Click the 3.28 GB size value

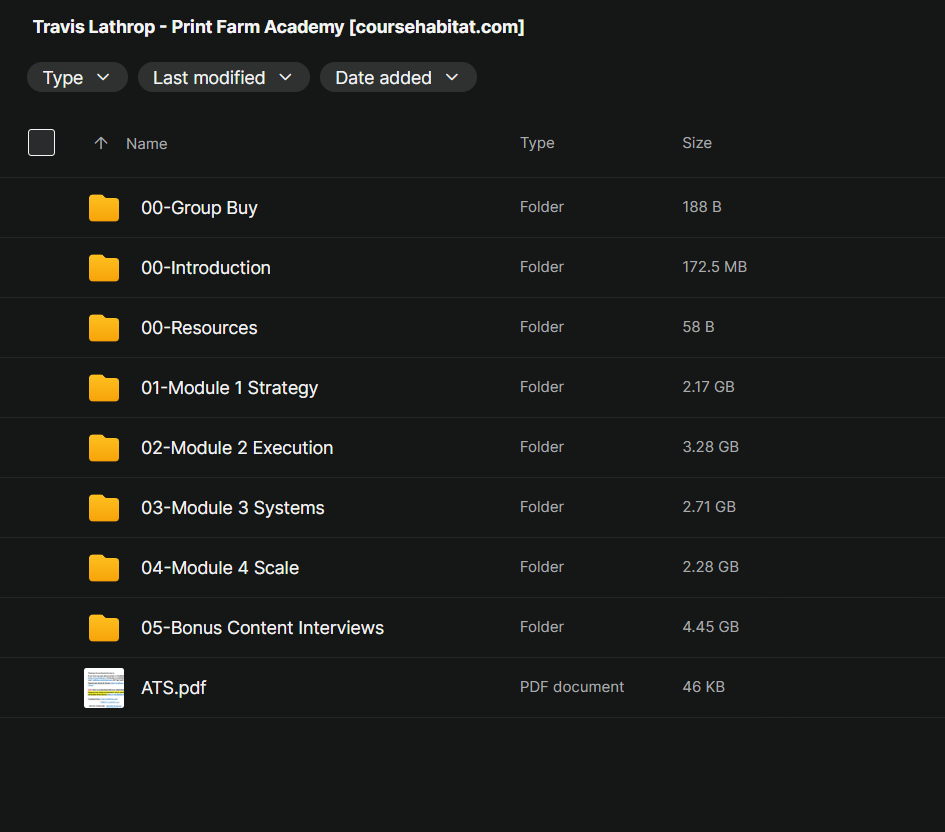(711, 446)
